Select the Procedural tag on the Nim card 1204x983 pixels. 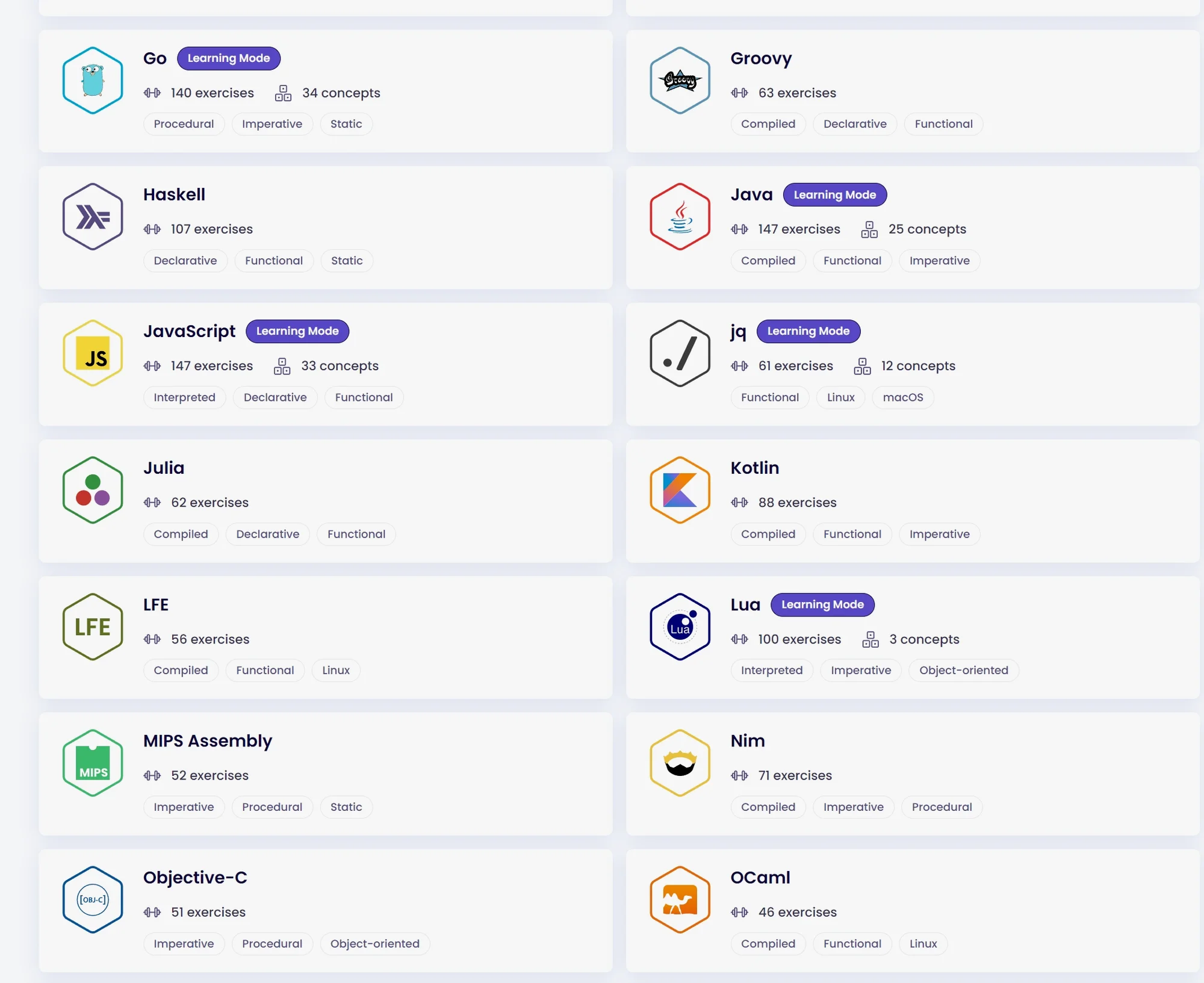[x=942, y=807]
